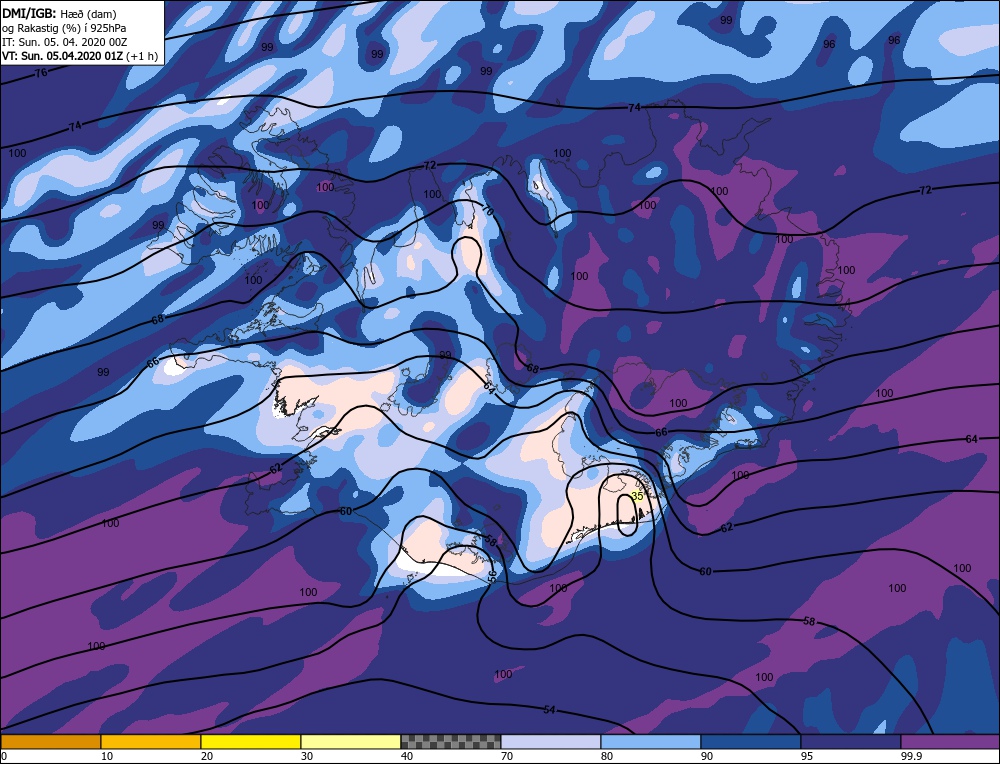Click the '76' contour label

tap(41, 73)
